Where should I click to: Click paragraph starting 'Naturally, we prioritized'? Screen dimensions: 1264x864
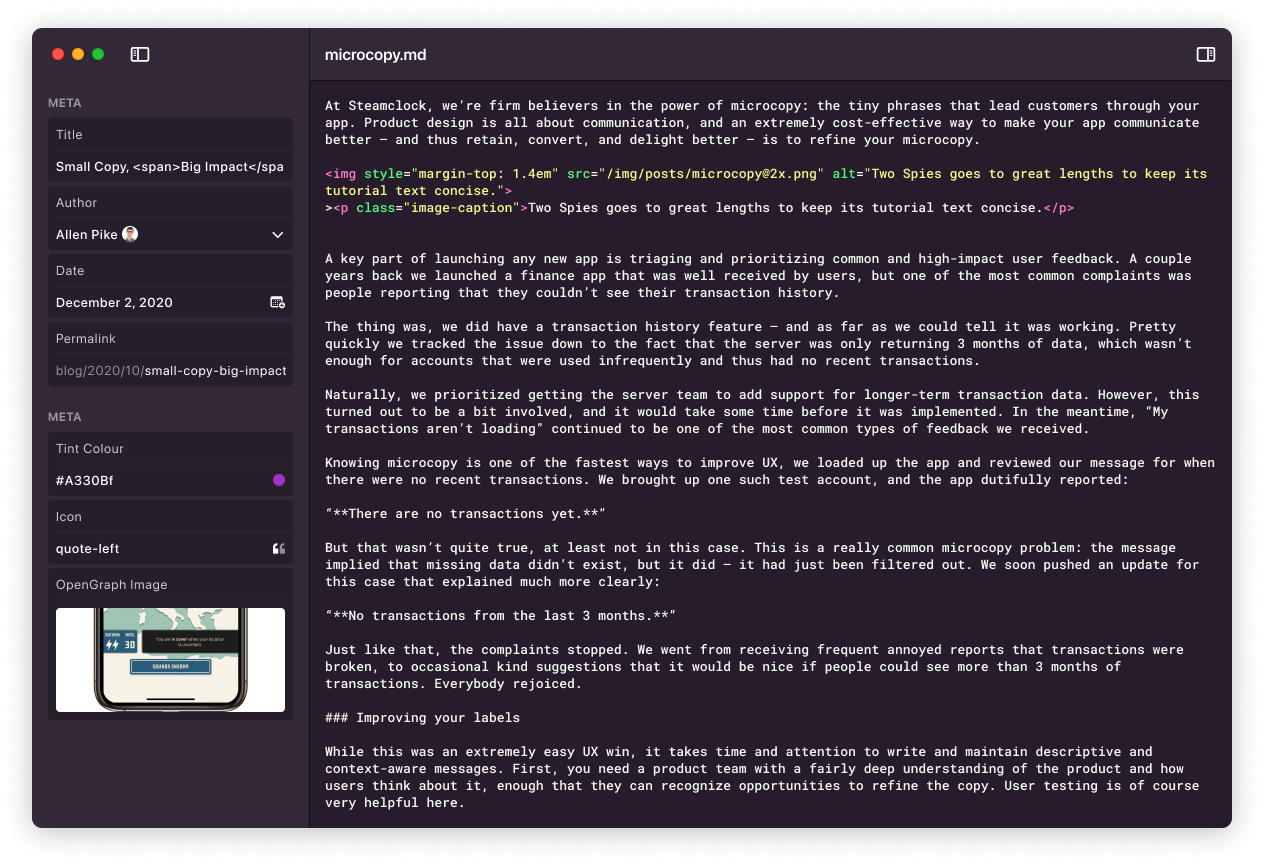coord(762,411)
